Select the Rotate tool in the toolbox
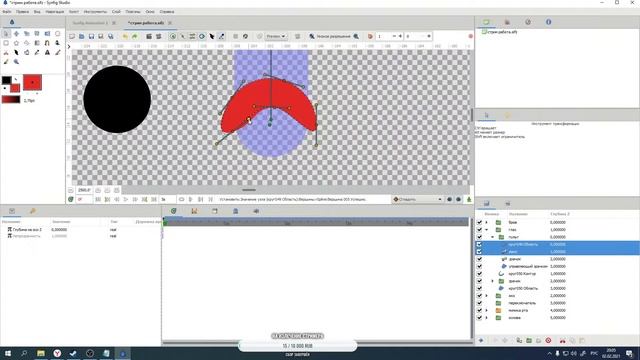Viewport: 640px width, 360px height. [37, 33]
